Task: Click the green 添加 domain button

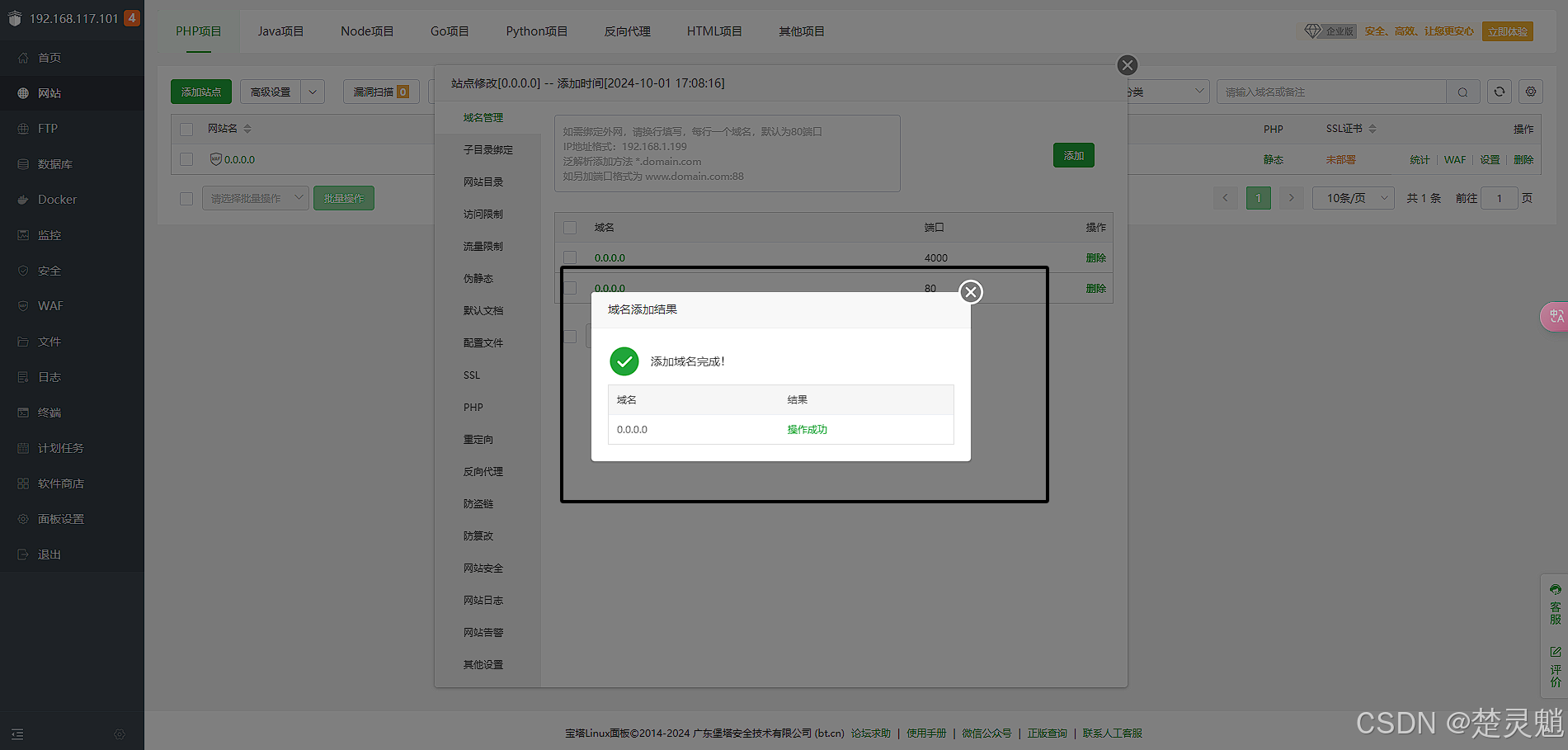Action: pos(1074,155)
